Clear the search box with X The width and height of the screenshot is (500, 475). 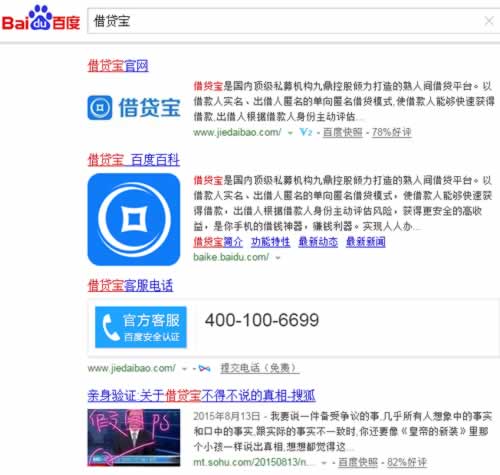[x=489, y=21]
